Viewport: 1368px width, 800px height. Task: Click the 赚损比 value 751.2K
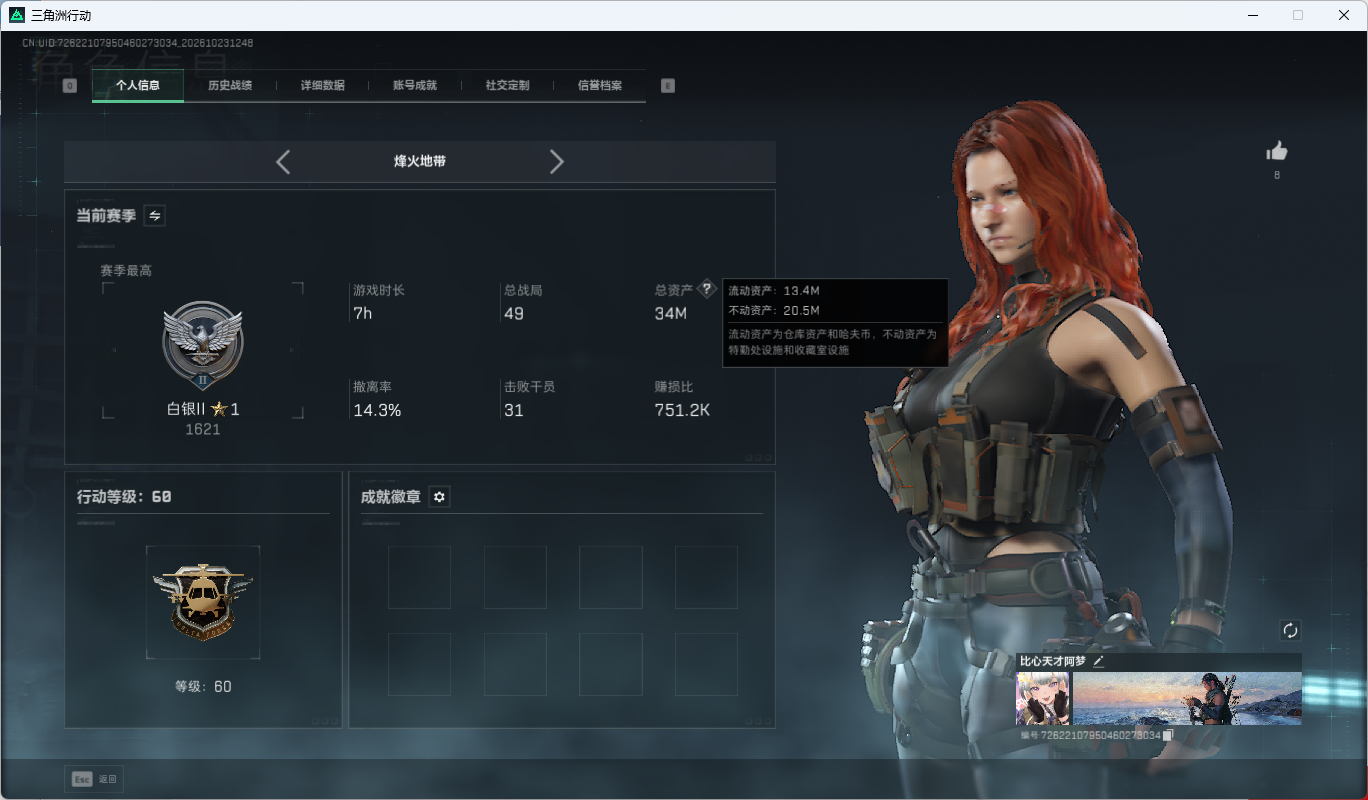(682, 410)
